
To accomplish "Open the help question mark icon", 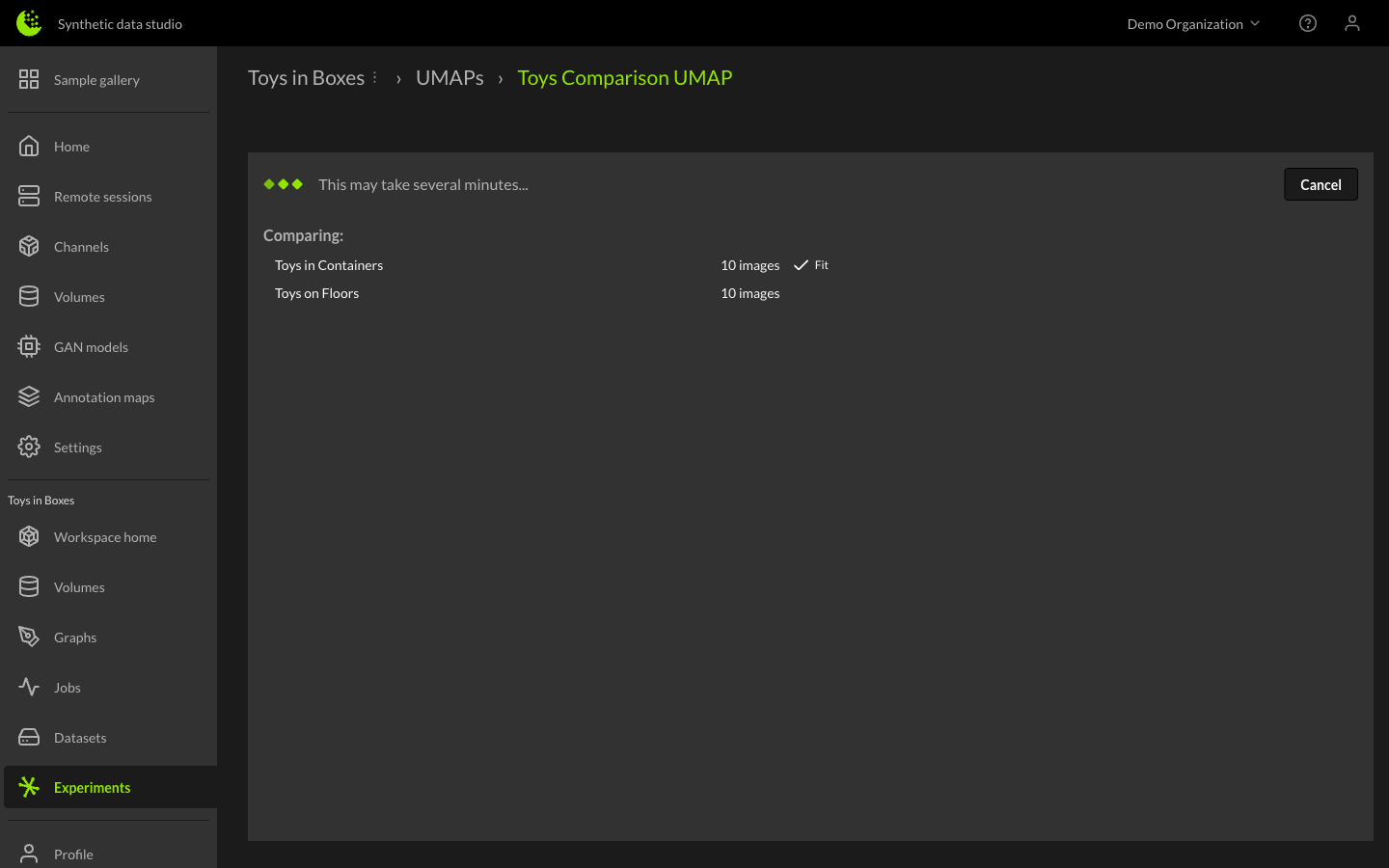I will [1308, 23].
